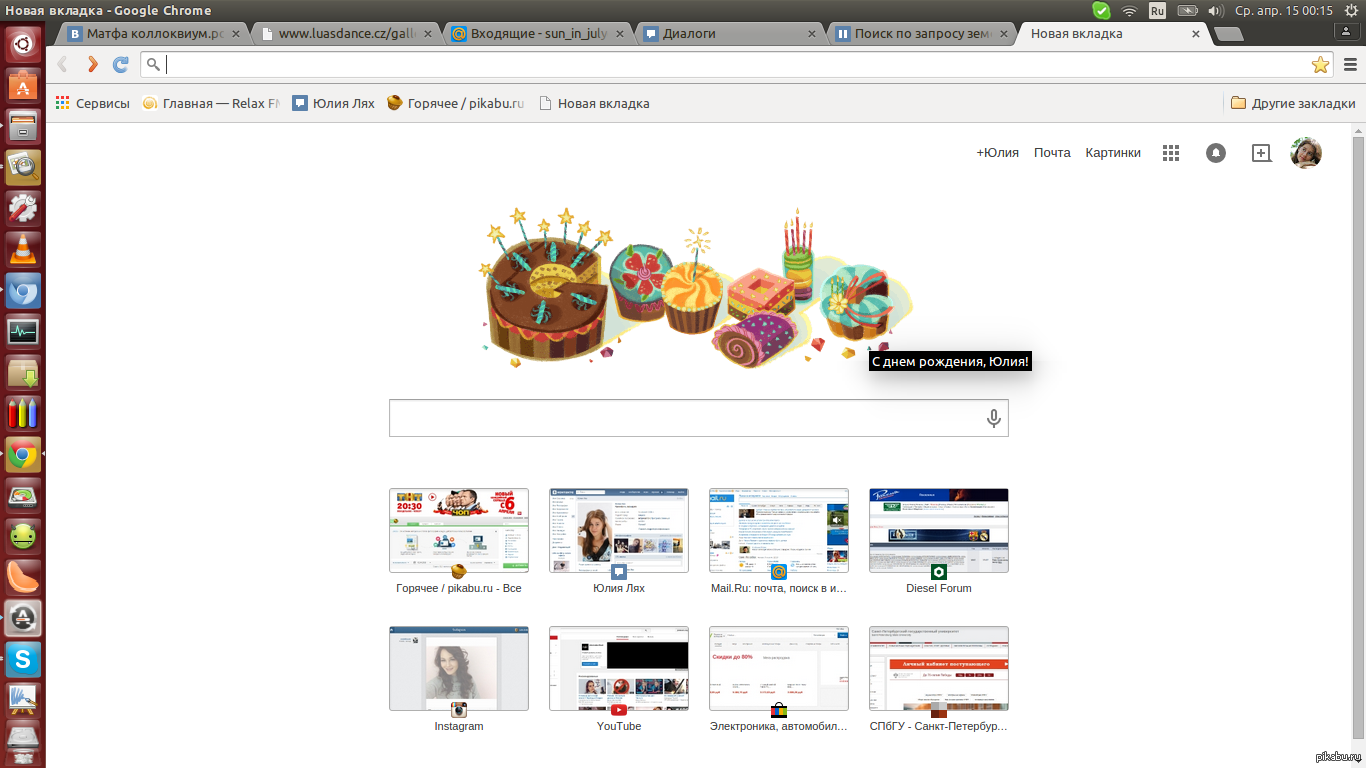The width and height of the screenshot is (1366, 768).
Task: Reload the page with refresh icon
Action: coord(121,65)
